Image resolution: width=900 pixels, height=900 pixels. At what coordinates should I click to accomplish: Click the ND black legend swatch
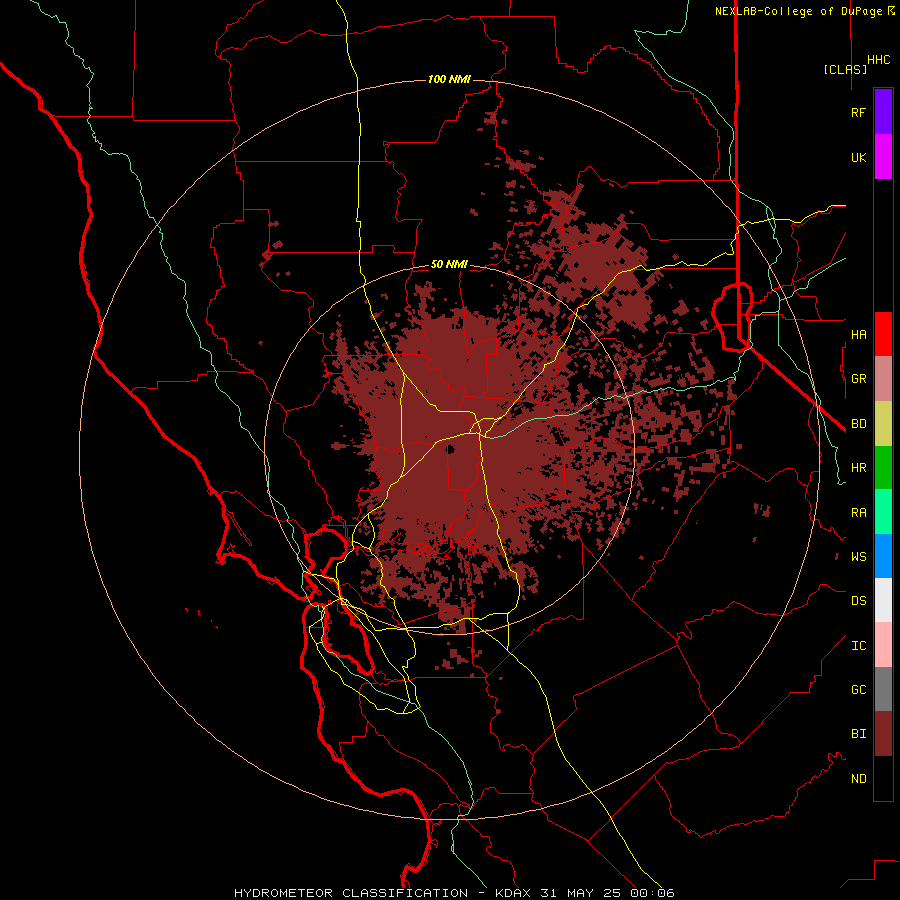(x=883, y=778)
